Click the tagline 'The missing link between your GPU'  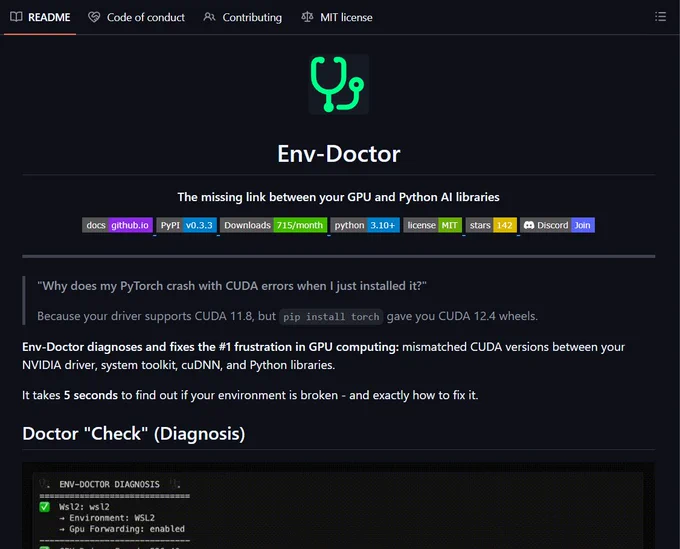click(x=338, y=197)
